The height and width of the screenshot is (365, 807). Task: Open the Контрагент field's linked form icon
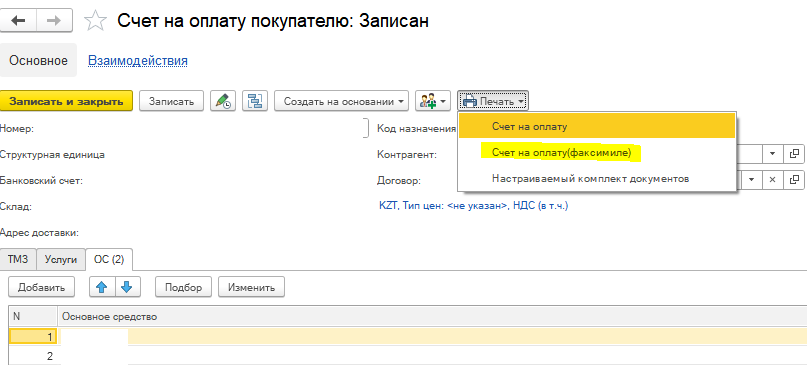[x=794, y=153]
